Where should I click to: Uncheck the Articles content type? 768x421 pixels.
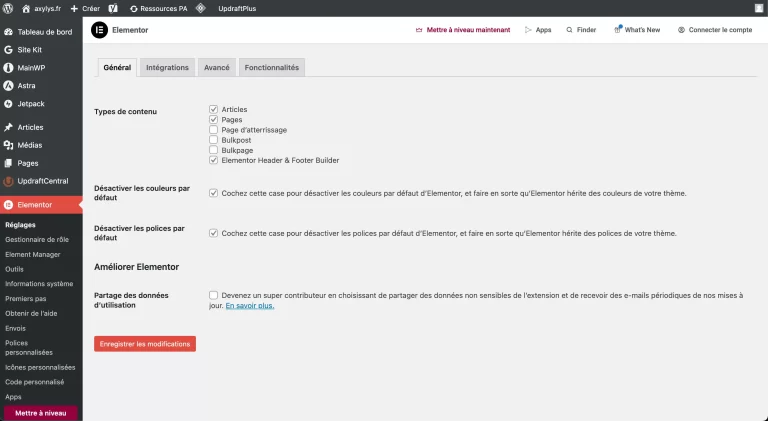point(214,109)
